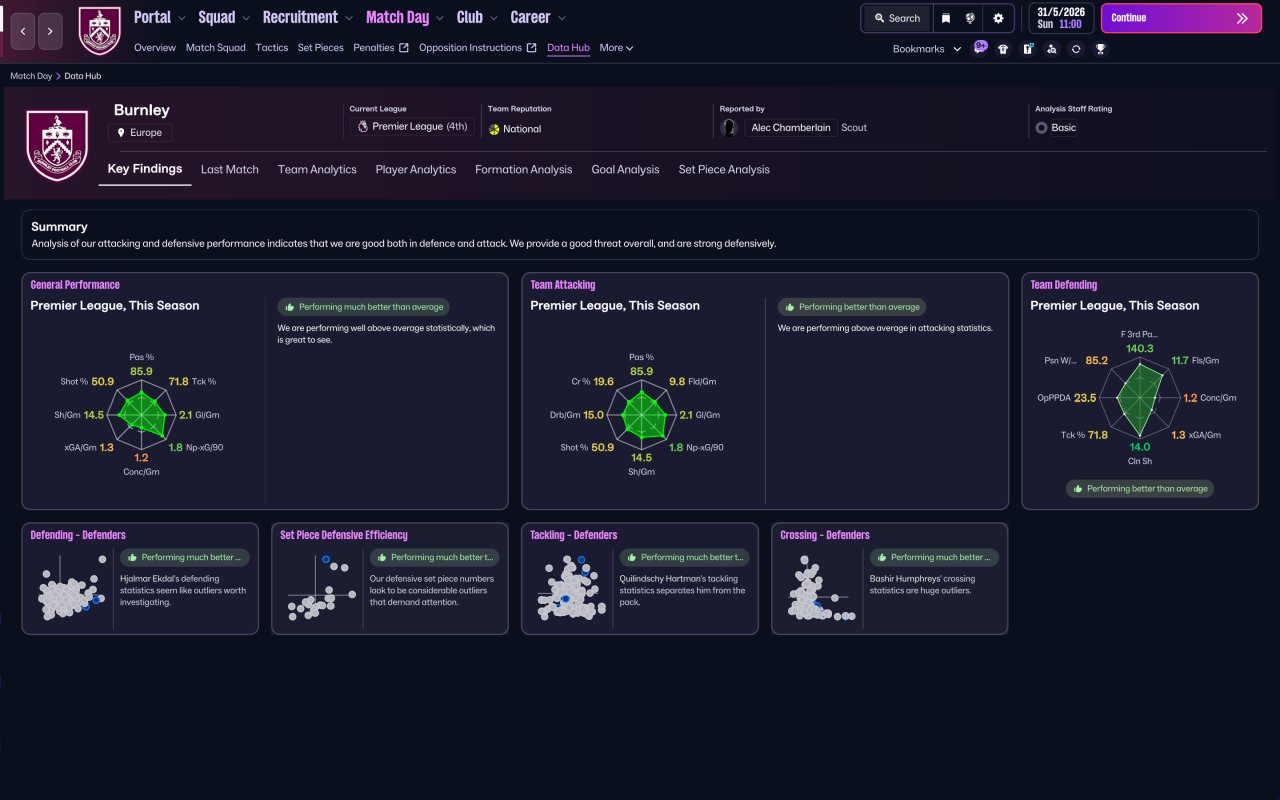
Task: Open the Team Attacking radar chart
Action: tap(642, 415)
